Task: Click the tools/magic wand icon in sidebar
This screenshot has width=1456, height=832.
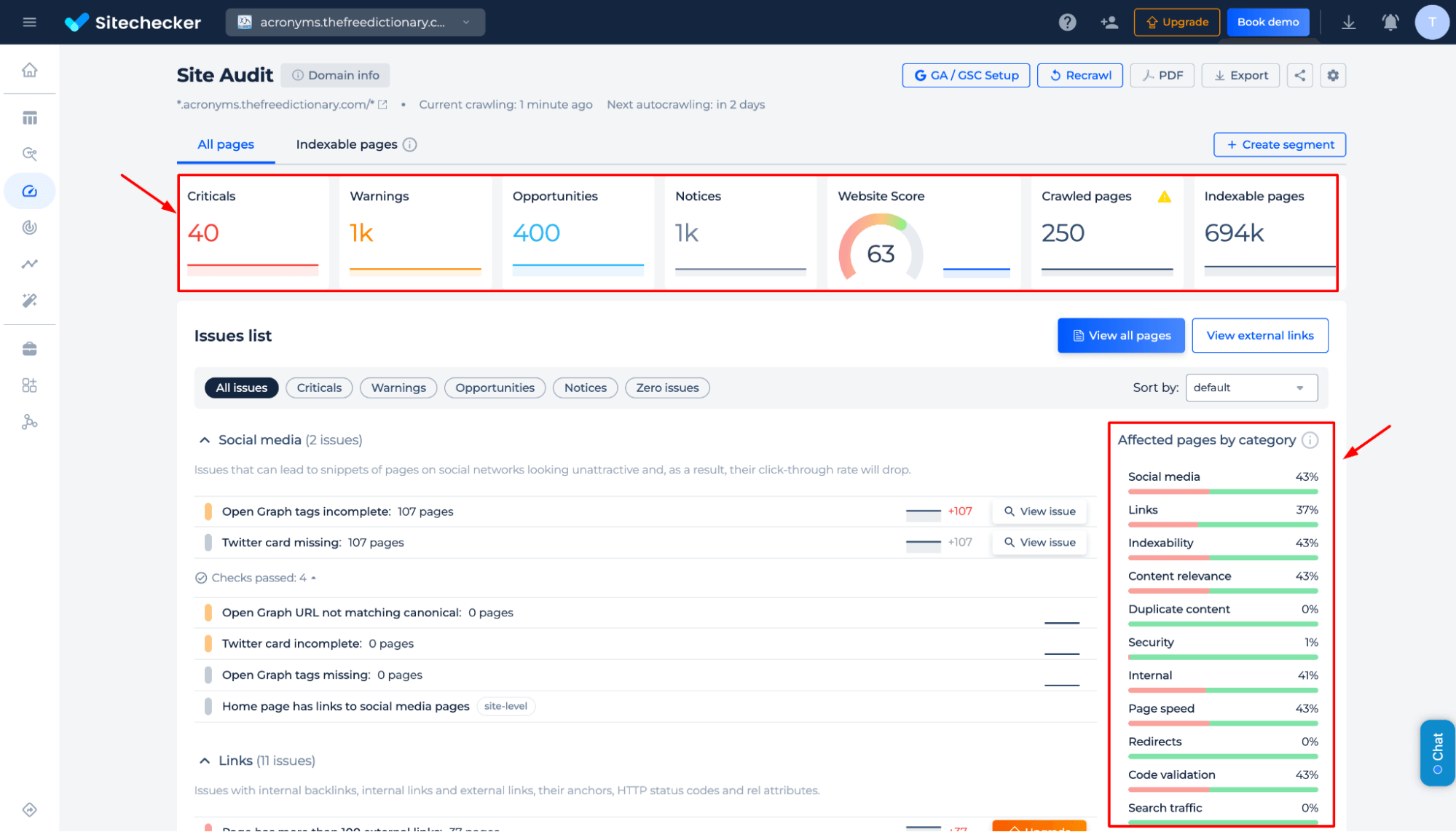Action: coord(29,300)
